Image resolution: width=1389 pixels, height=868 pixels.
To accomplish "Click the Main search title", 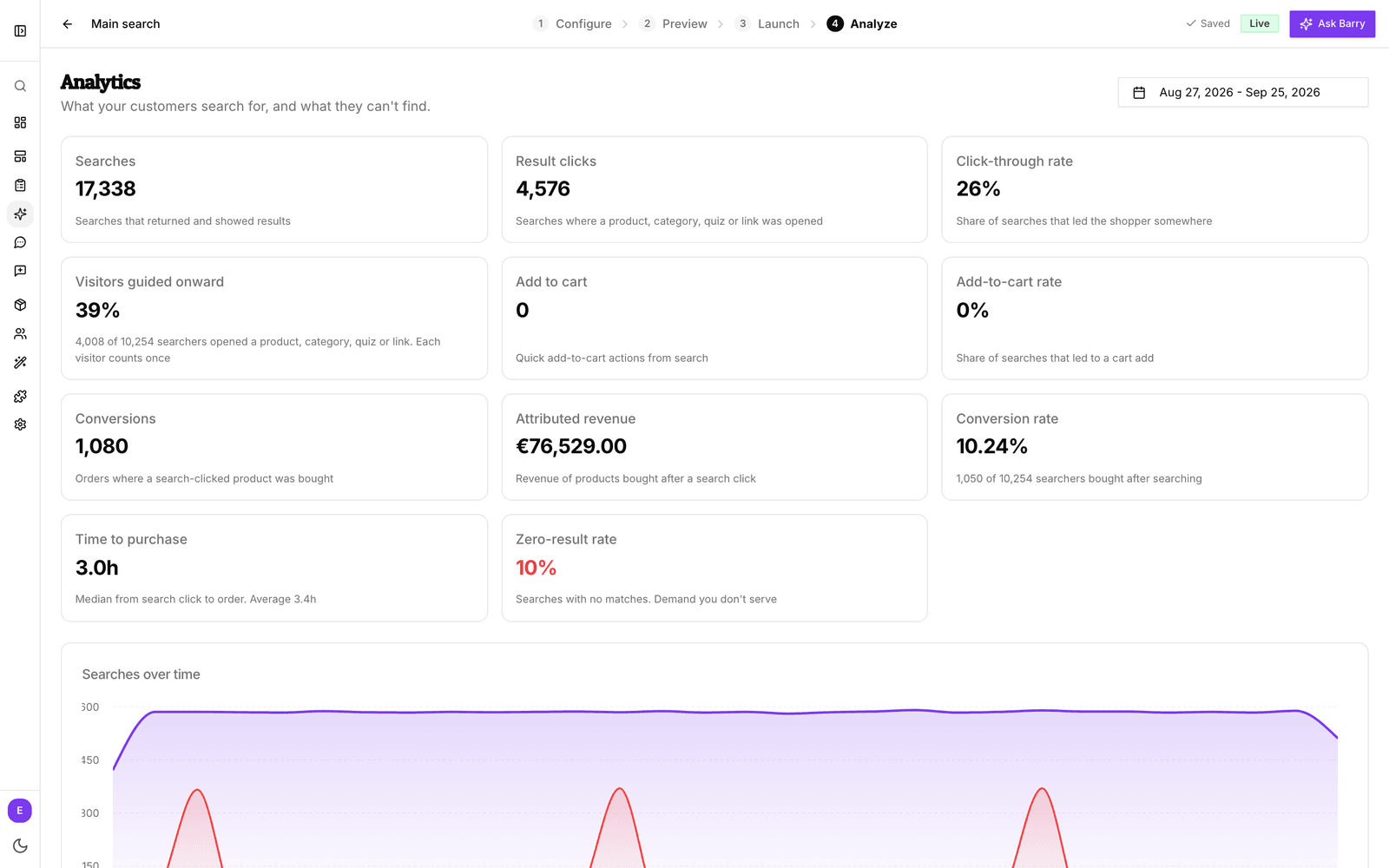I will click(126, 23).
